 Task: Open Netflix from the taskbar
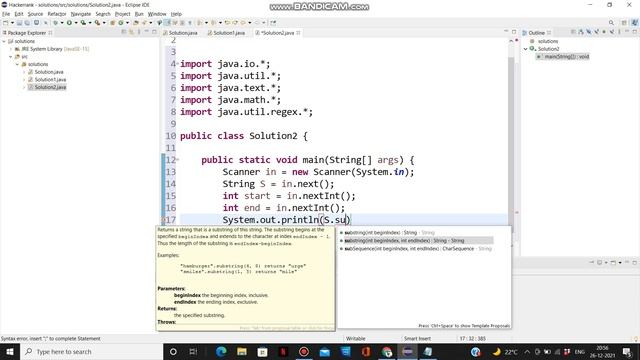point(283,351)
